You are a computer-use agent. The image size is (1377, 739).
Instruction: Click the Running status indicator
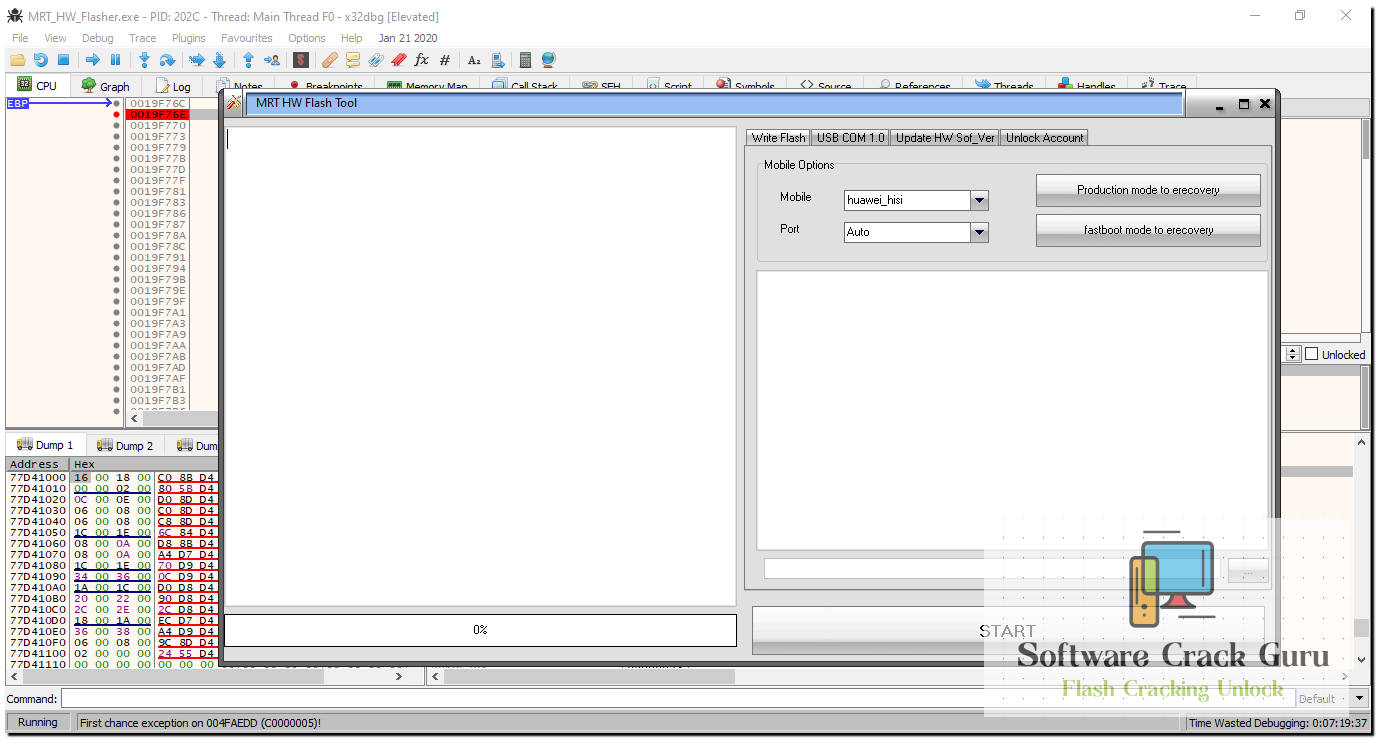pos(38,722)
